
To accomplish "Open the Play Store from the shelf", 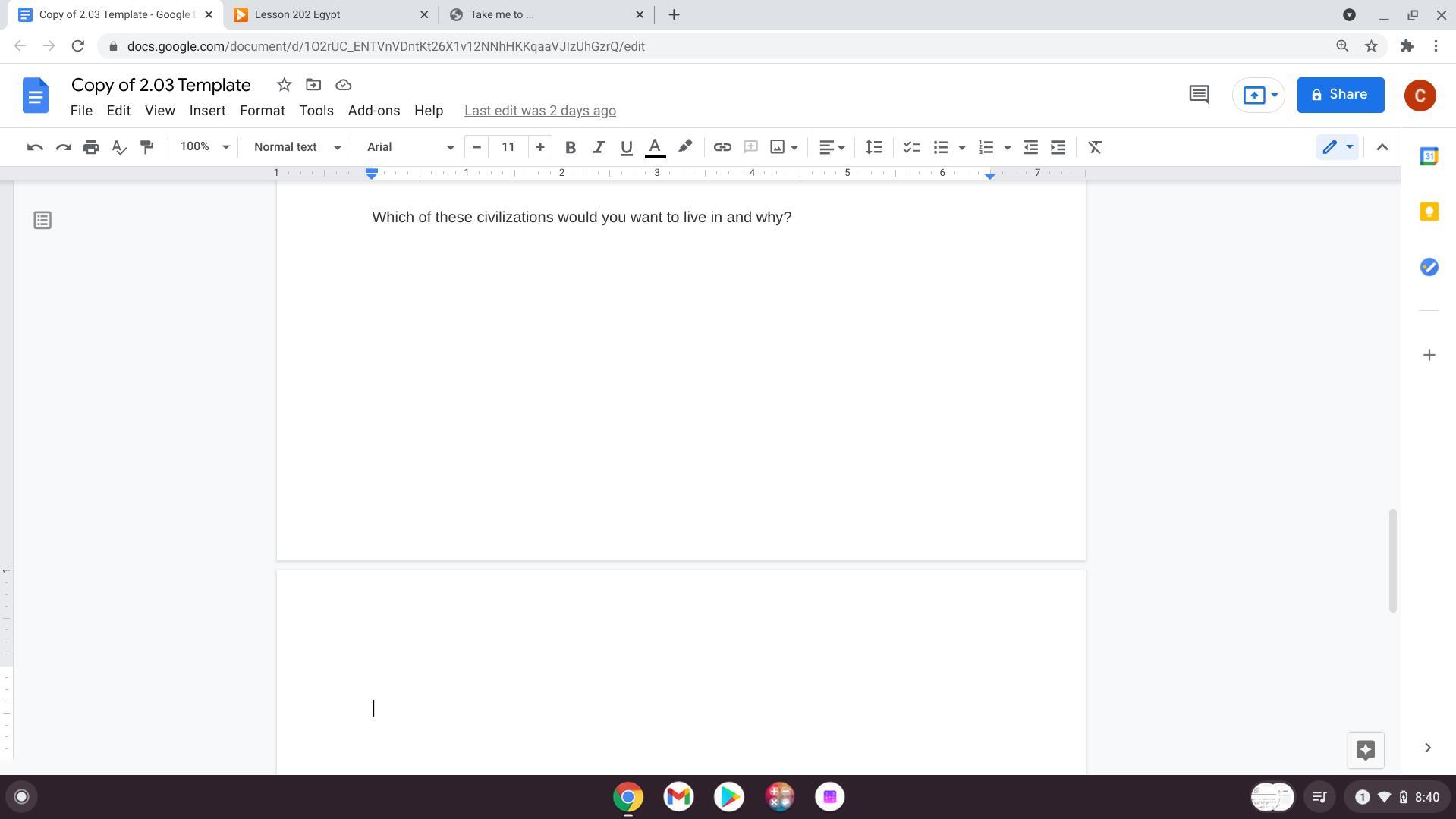I will click(x=729, y=797).
